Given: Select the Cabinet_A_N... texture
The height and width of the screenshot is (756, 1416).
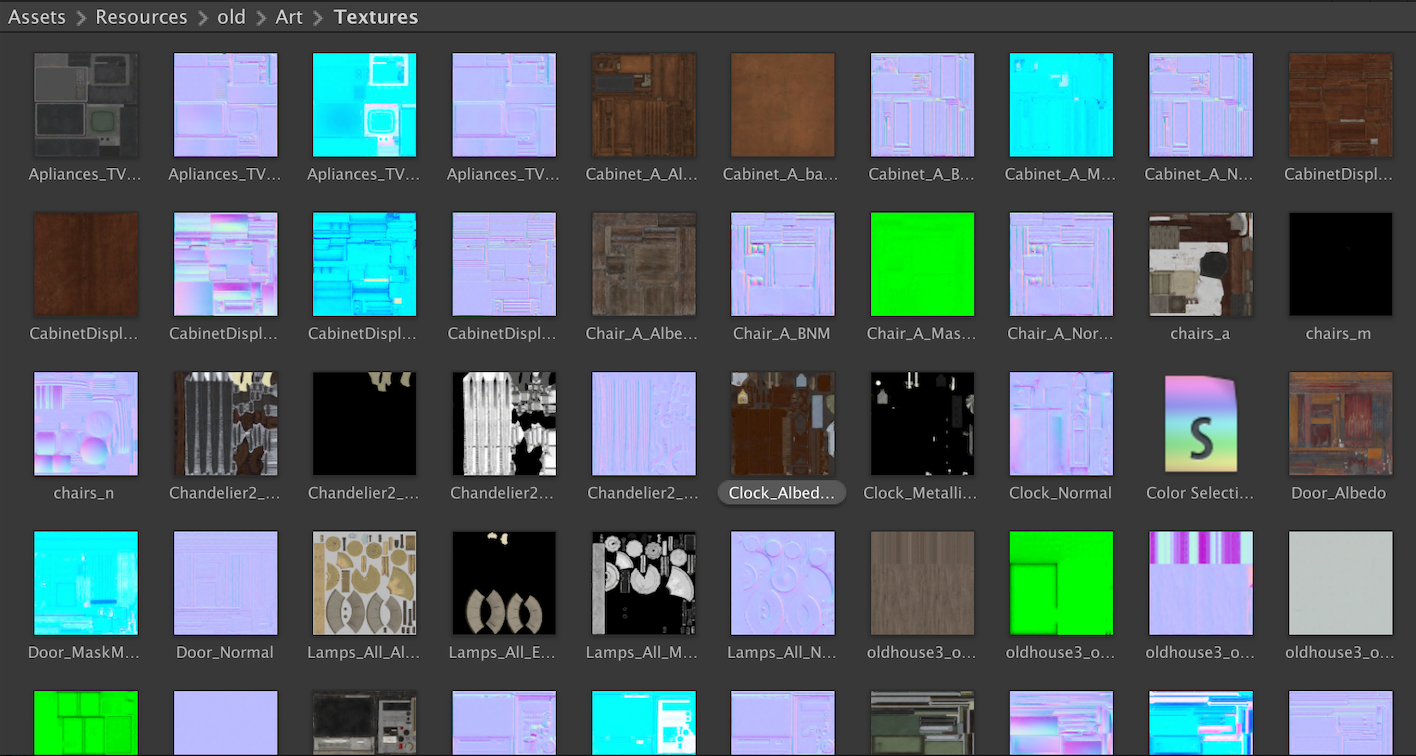Looking at the screenshot, I should coord(1201,105).
